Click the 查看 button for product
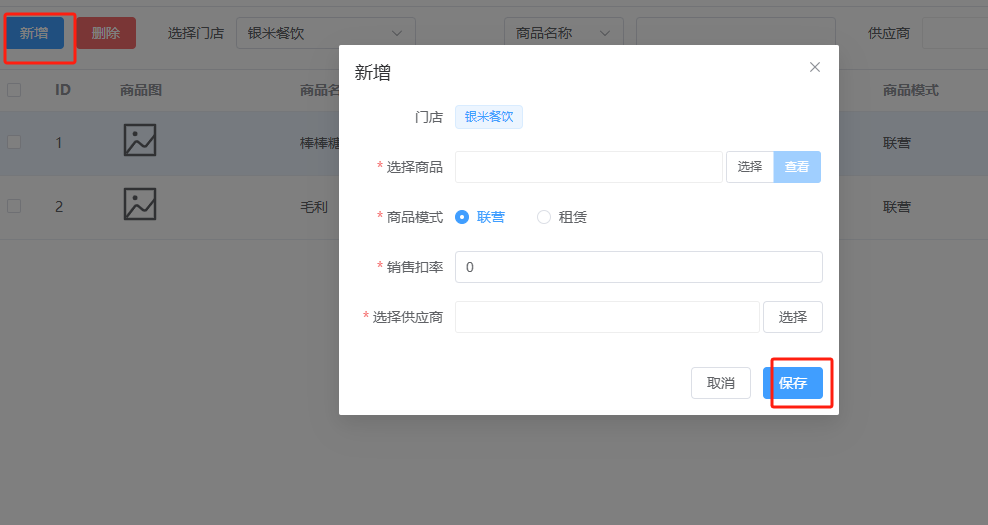The image size is (988, 525). 797,167
